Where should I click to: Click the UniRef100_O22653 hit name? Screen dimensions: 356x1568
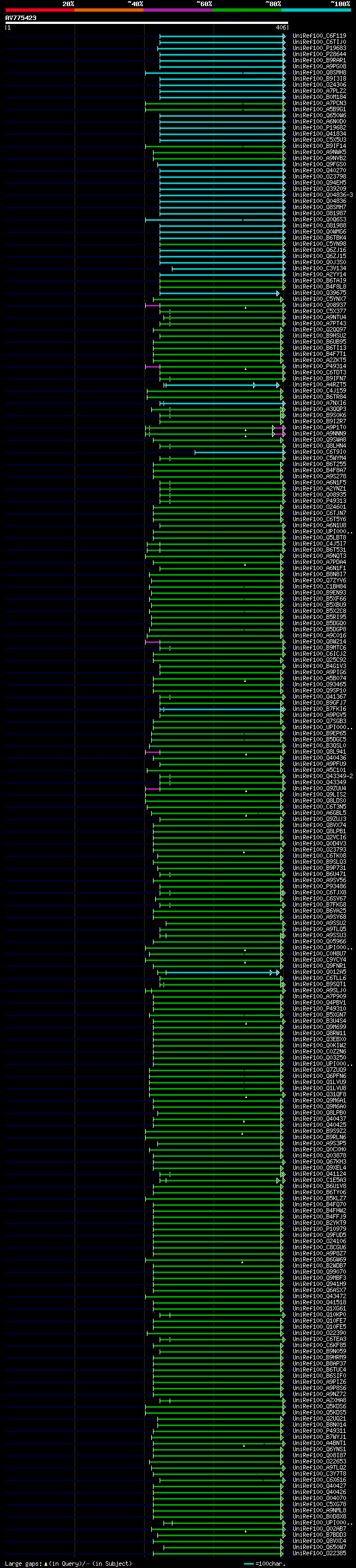click(319, 1462)
